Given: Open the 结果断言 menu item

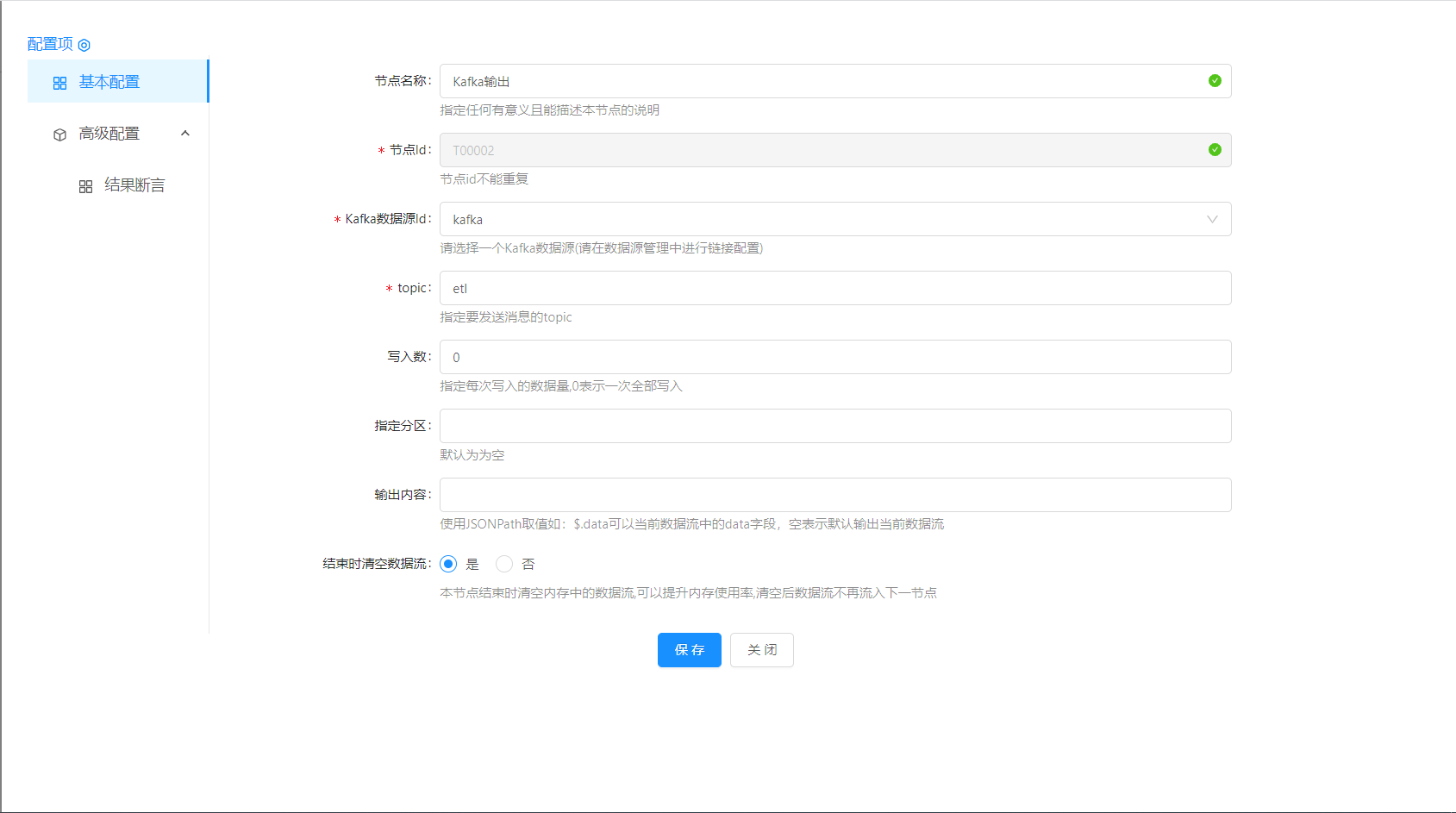Looking at the screenshot, I should point(134,185).
